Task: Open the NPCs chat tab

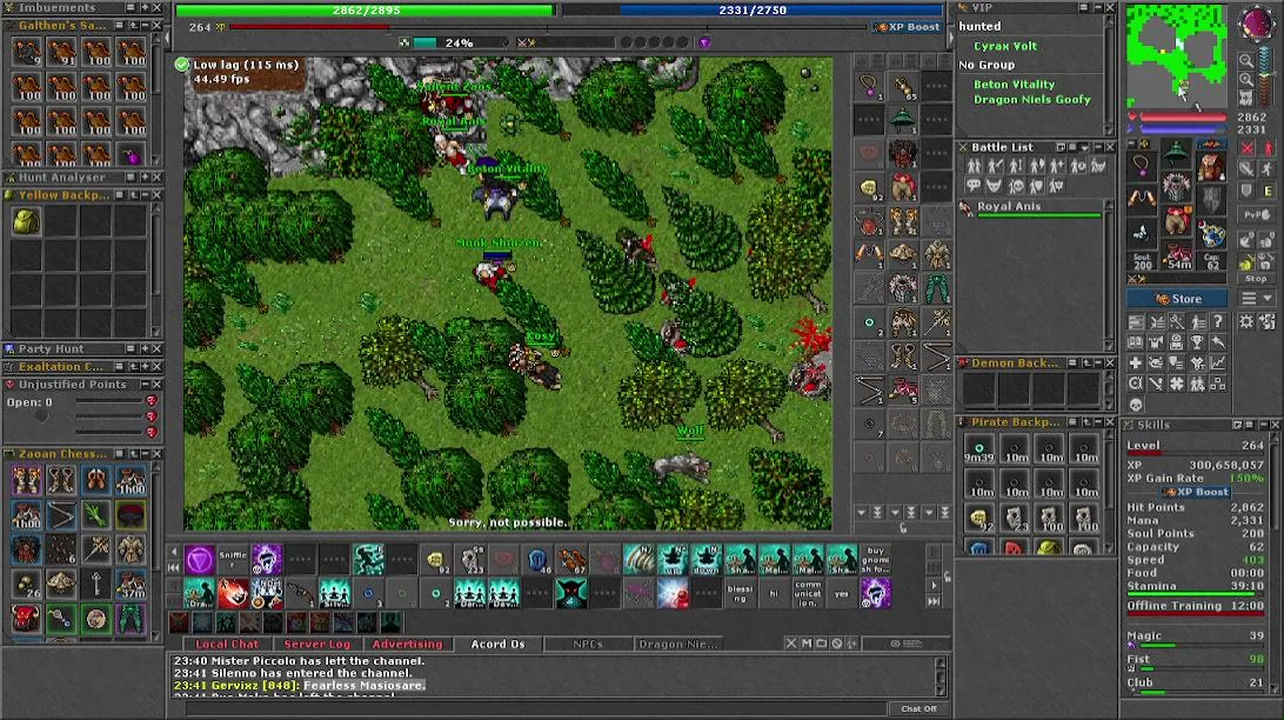Action: (x=587, y=644)
